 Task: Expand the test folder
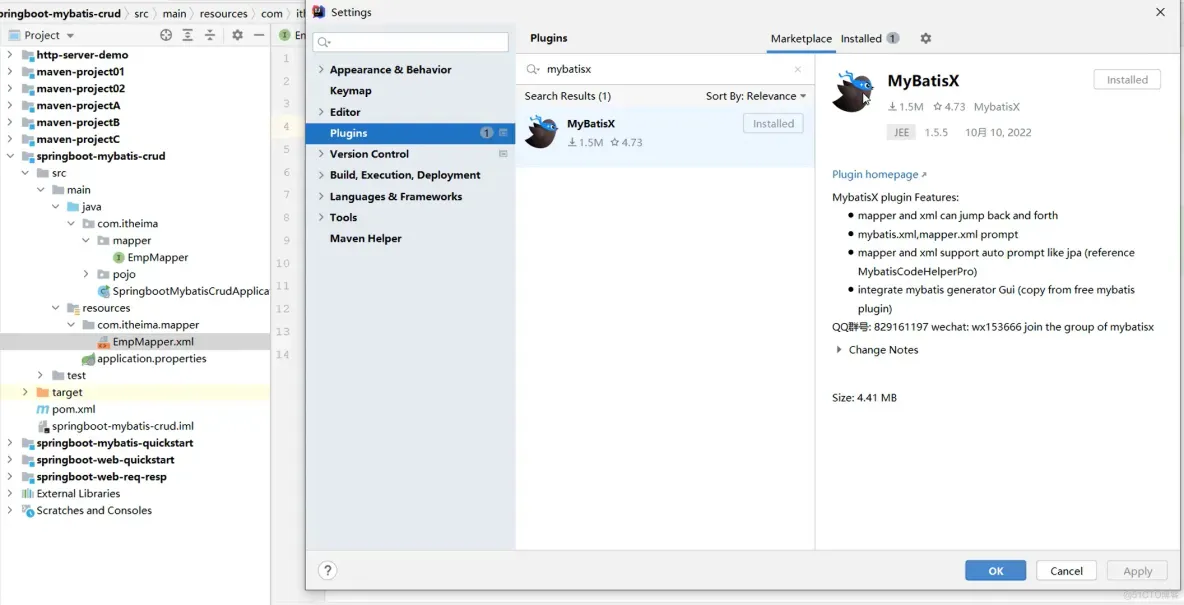40,375
